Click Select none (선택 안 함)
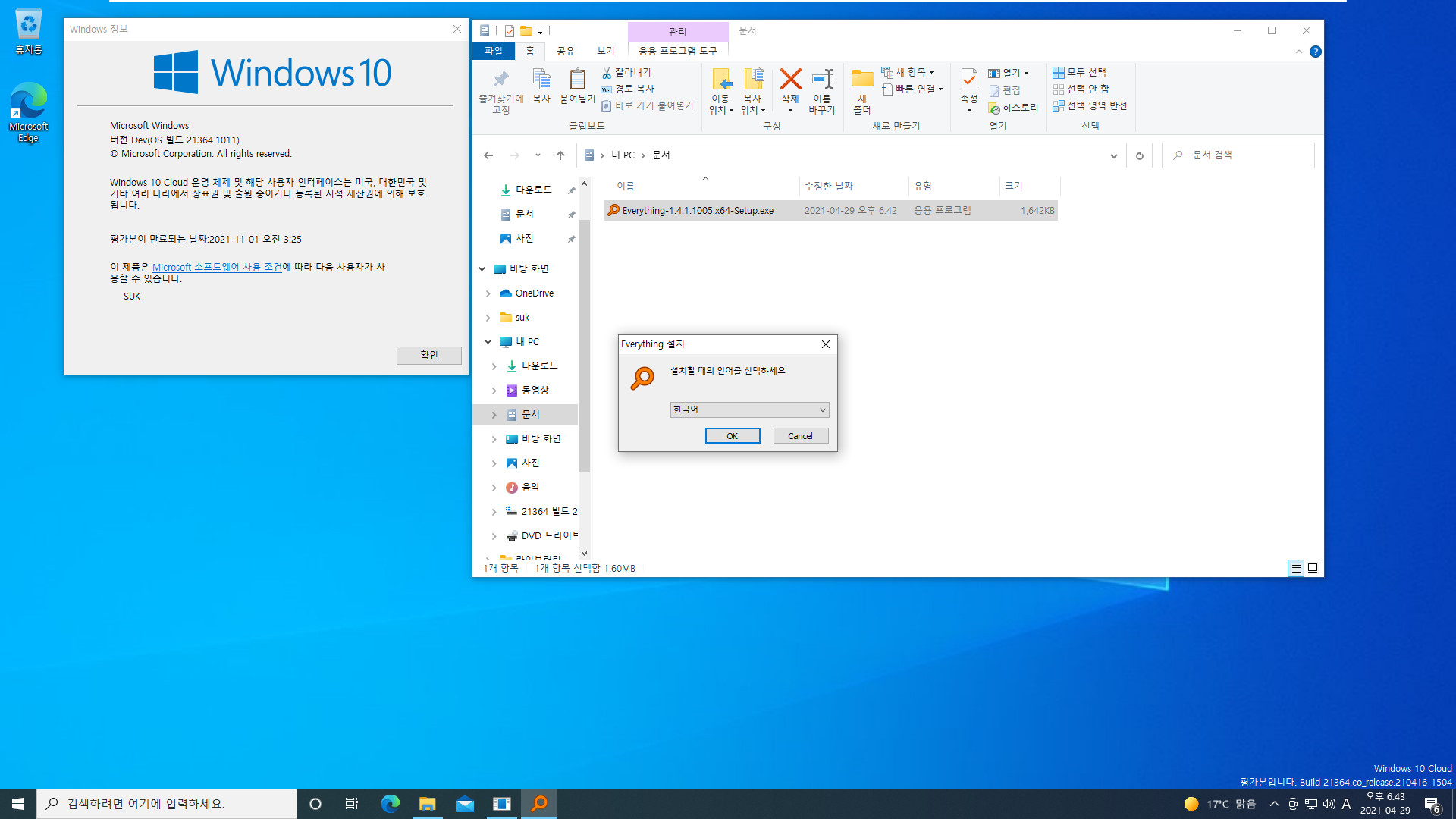Screen dimensions: 1456x819 click(x=1081, y=89)
